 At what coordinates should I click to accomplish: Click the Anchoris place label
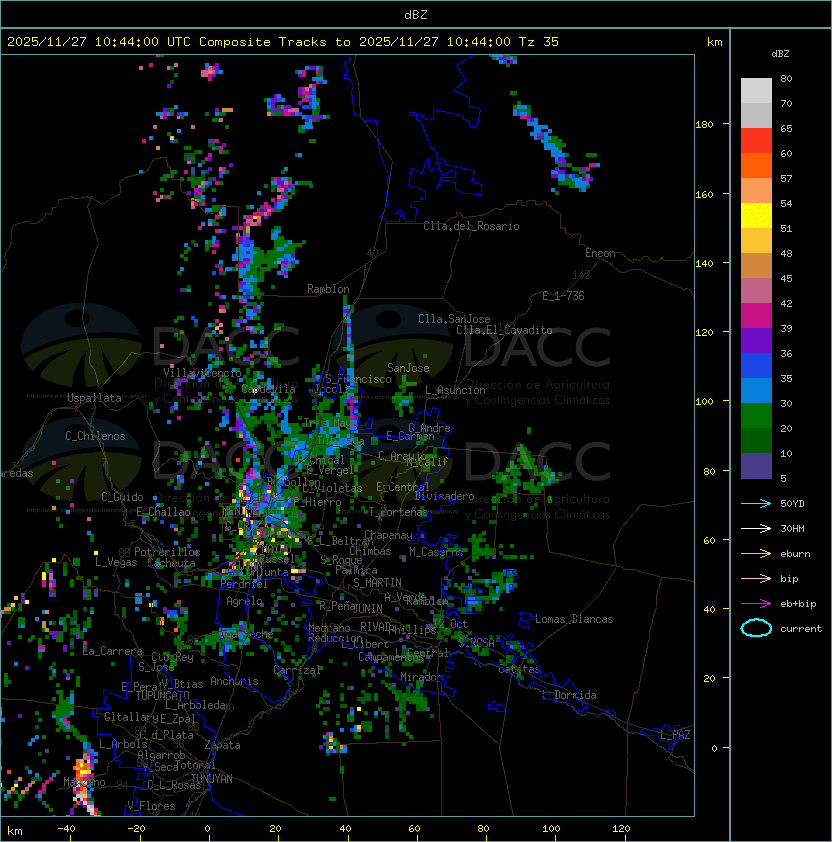pos(234,681)
